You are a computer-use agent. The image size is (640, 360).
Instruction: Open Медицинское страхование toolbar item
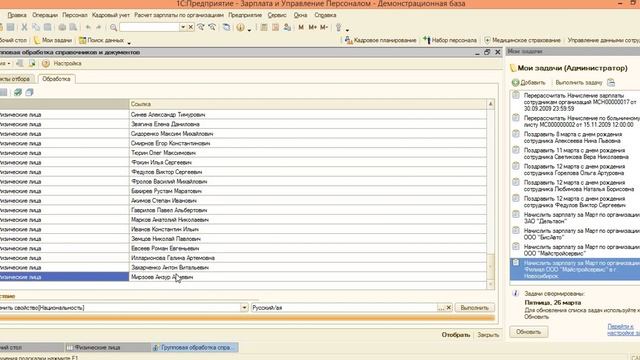(522, 40)
